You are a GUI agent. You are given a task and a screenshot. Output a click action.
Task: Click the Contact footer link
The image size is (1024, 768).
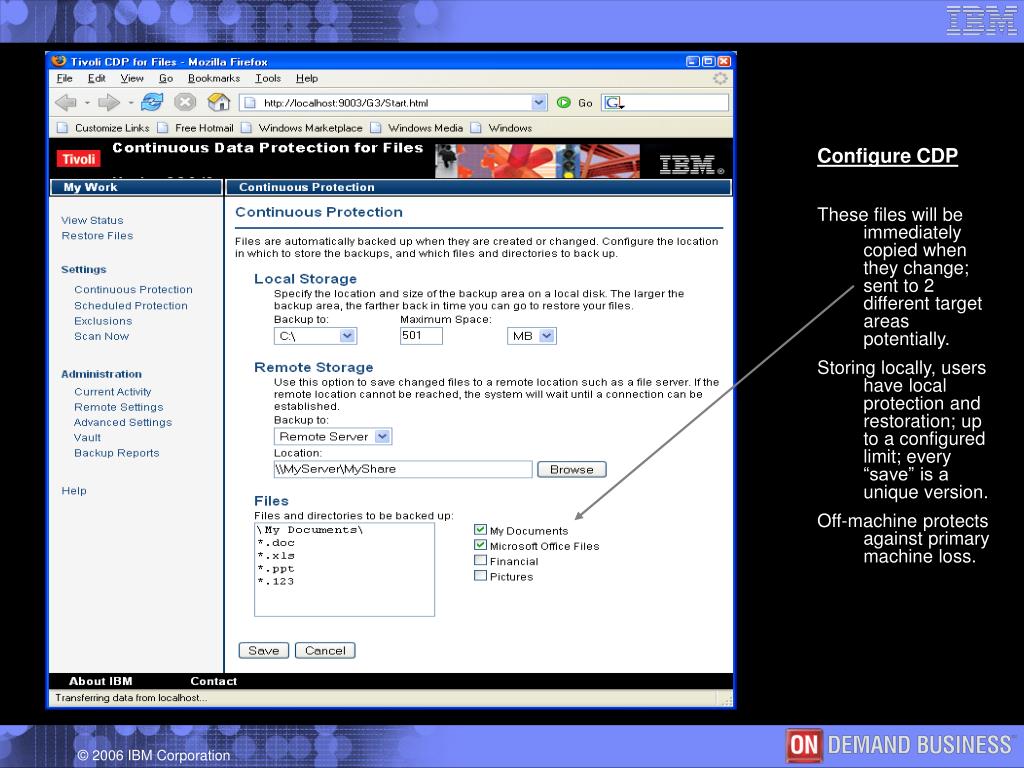(214, 681)
